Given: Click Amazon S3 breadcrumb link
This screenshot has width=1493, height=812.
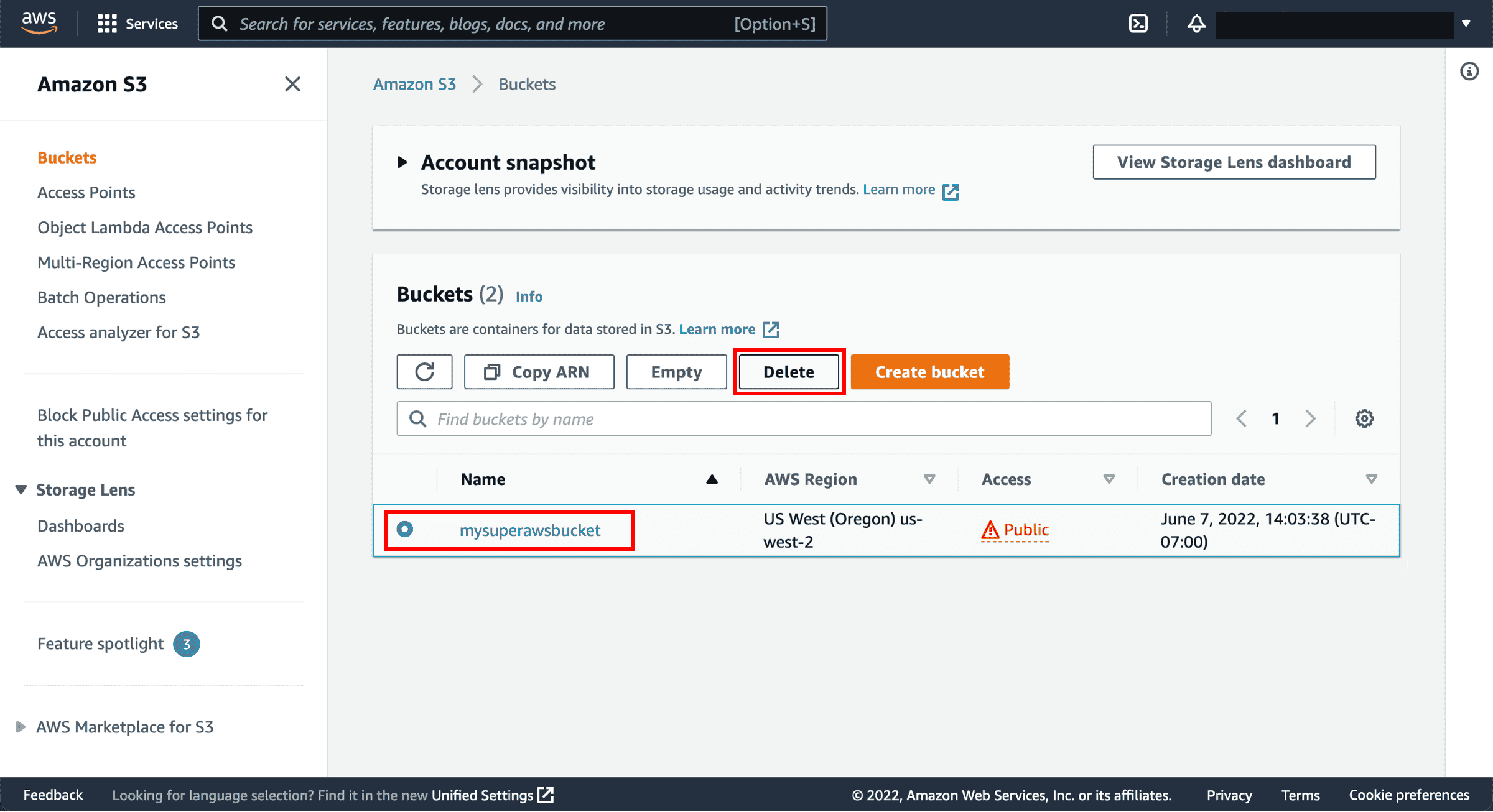Looking at the screenshot, I should point(415,84).
